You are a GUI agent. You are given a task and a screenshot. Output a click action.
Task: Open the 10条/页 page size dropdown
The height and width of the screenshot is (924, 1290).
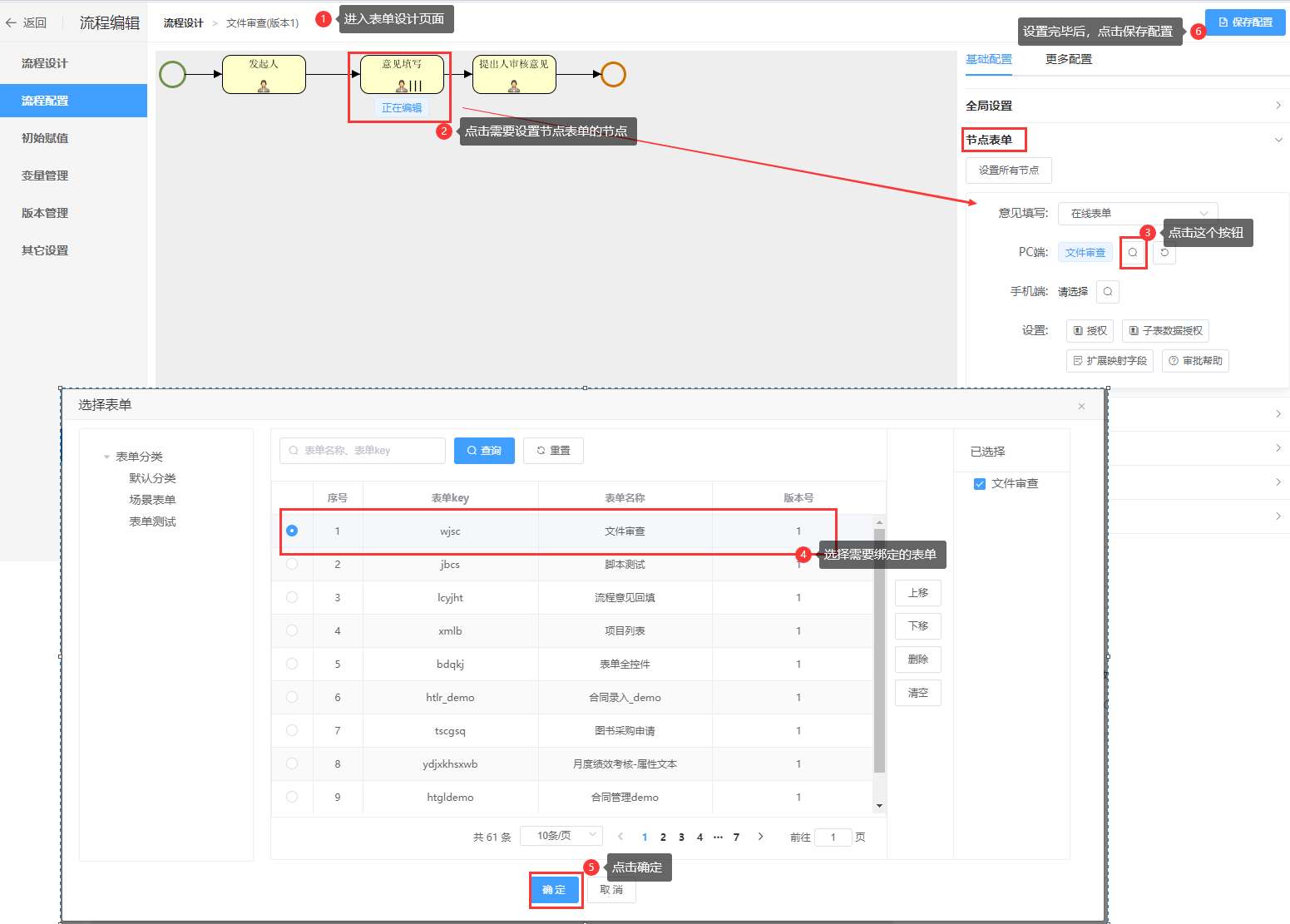coord(561,836)
